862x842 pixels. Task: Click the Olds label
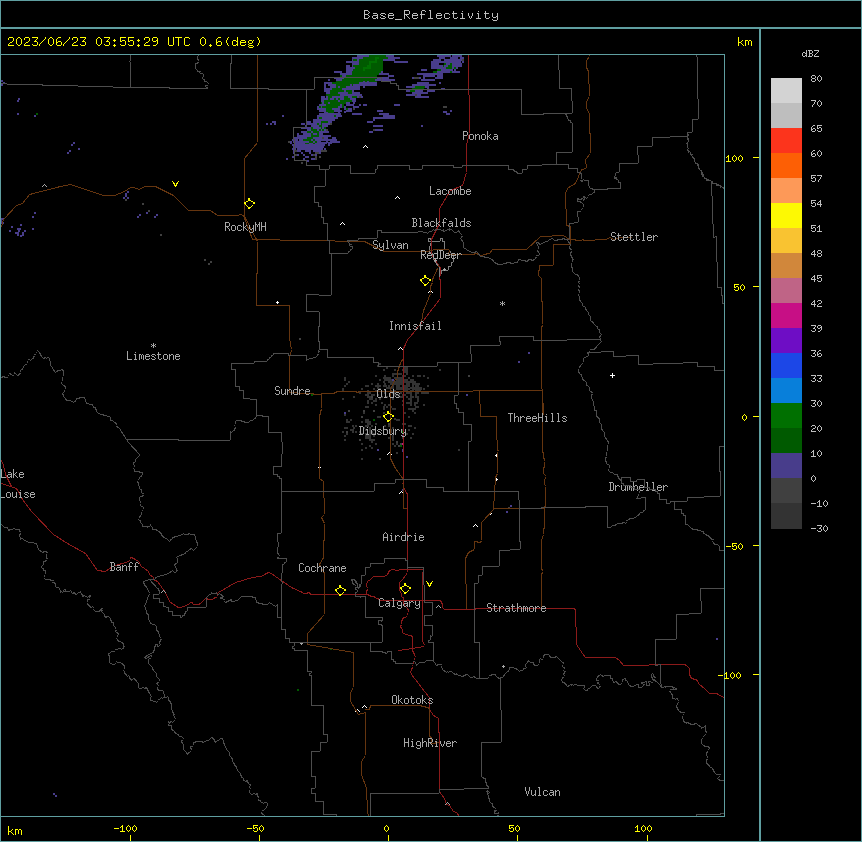click(388, 394)
